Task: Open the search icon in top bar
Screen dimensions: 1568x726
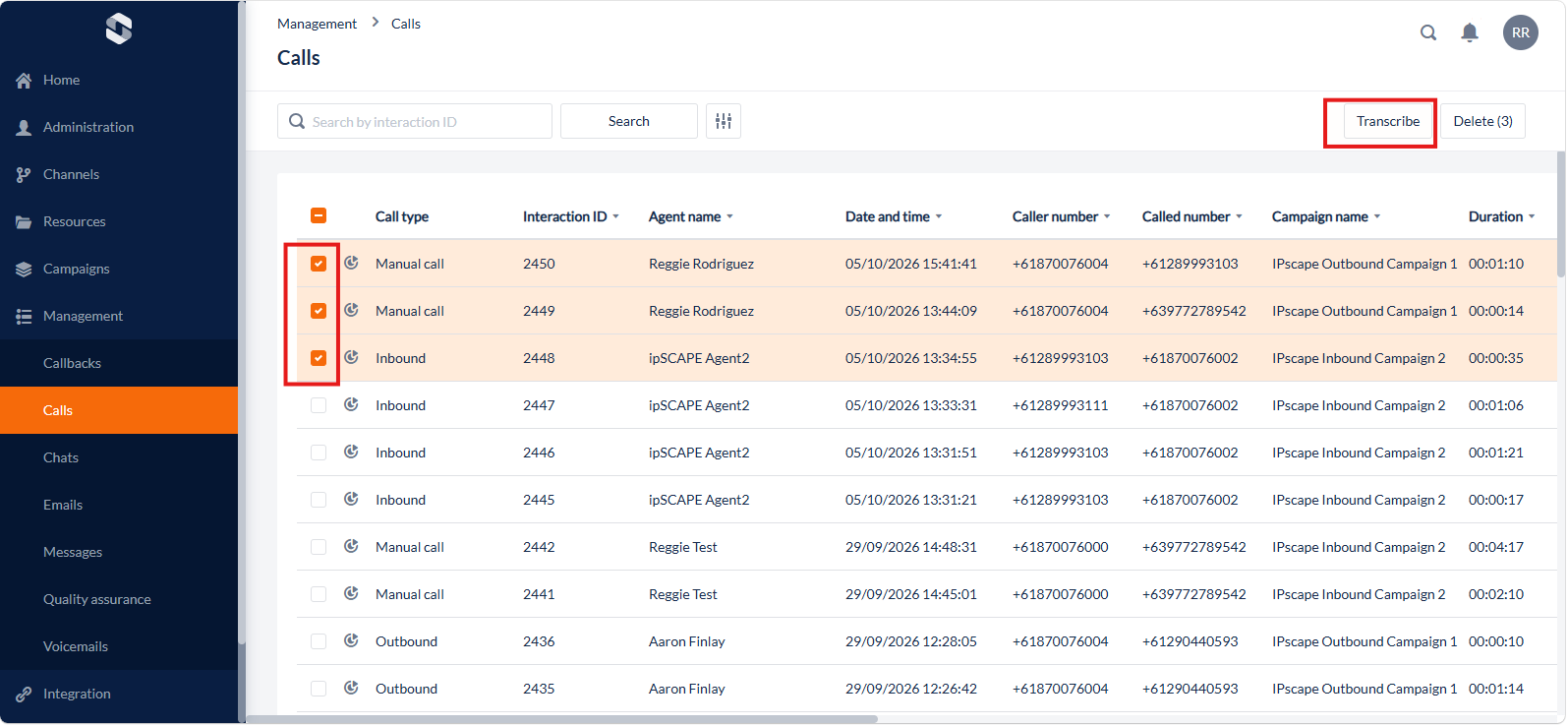Action: 1428,32
